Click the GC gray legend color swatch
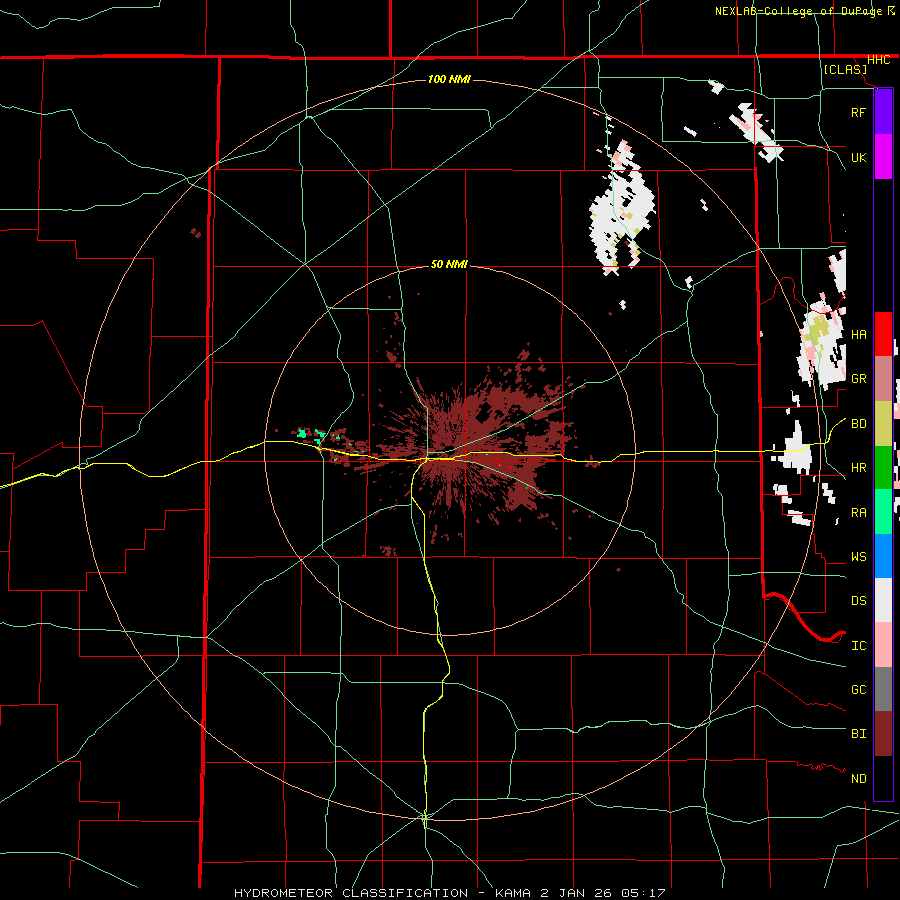Screen dimensions: 900x900 (x=883, y=689)
